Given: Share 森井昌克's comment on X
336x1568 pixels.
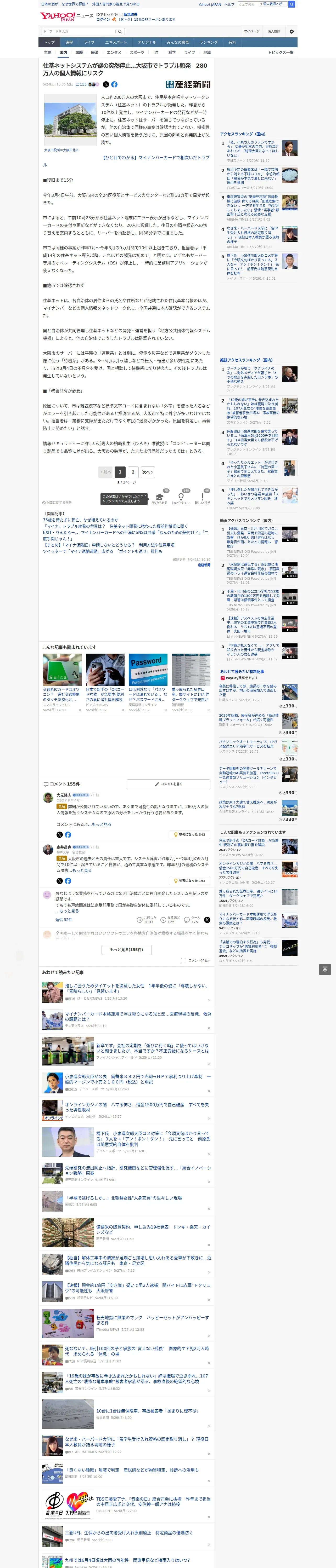Looking at the screenshot, I should tap(60, 881).
